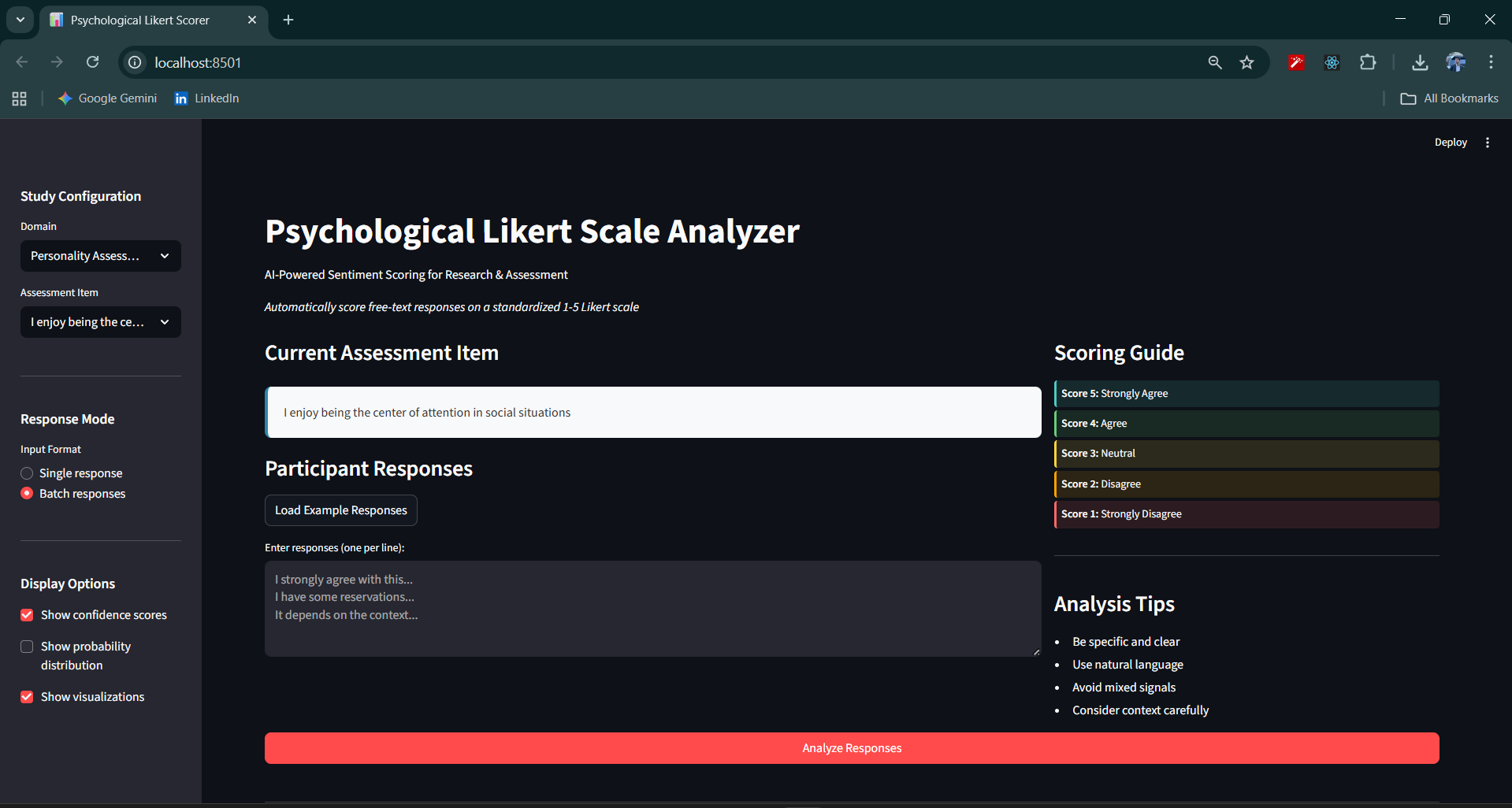1512x808 pixels.
Task: Expand the Assessment Item dropdown
Action: coord(100,321)
